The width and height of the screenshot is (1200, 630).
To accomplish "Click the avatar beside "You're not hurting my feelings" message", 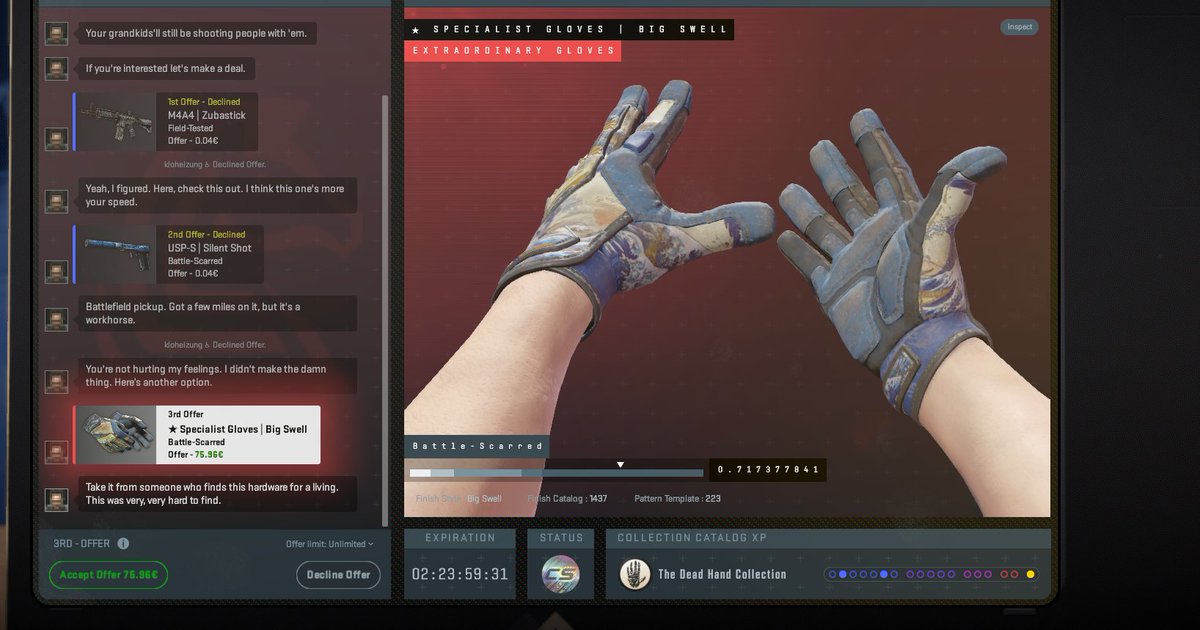I will (x=57, y=382).
